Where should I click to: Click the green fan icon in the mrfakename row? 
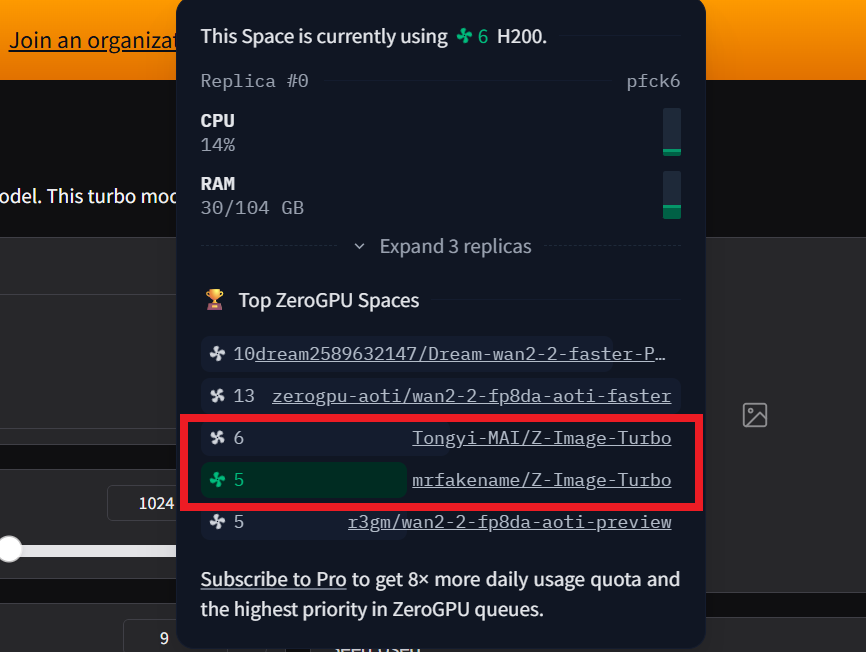[217, 480]
